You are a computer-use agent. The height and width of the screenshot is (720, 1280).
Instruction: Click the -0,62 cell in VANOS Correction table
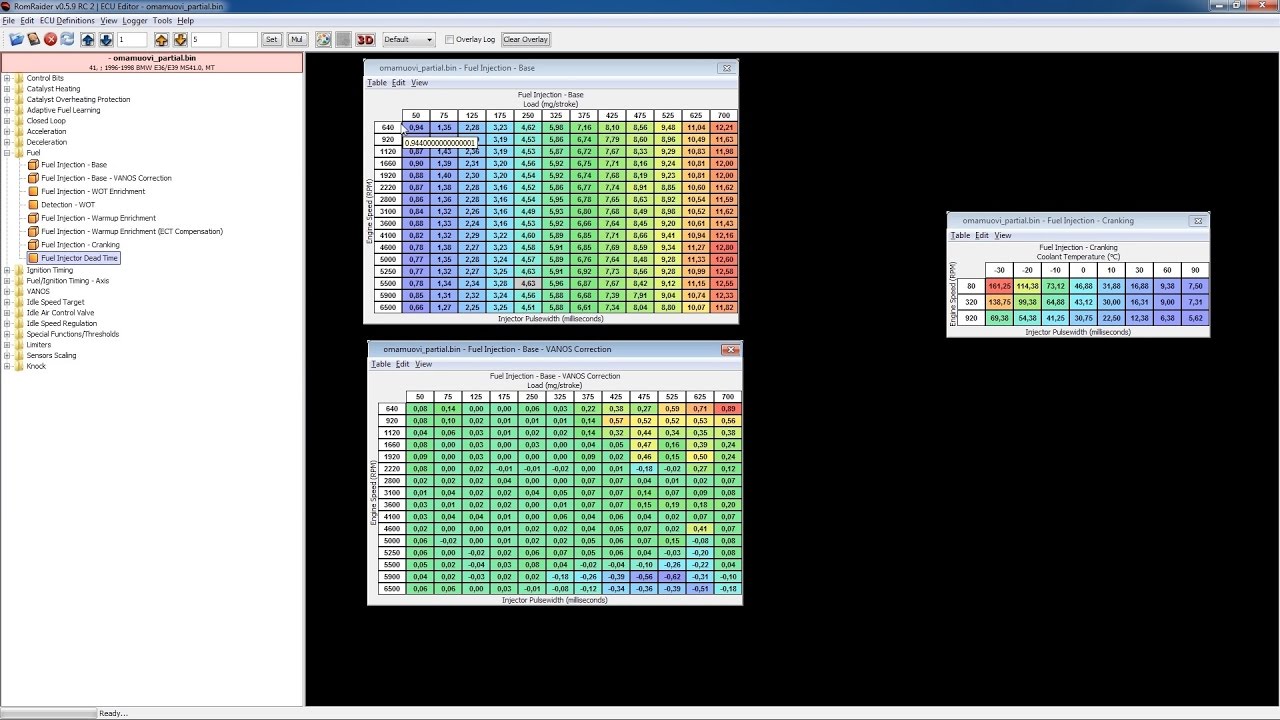(x=672, y=577)
